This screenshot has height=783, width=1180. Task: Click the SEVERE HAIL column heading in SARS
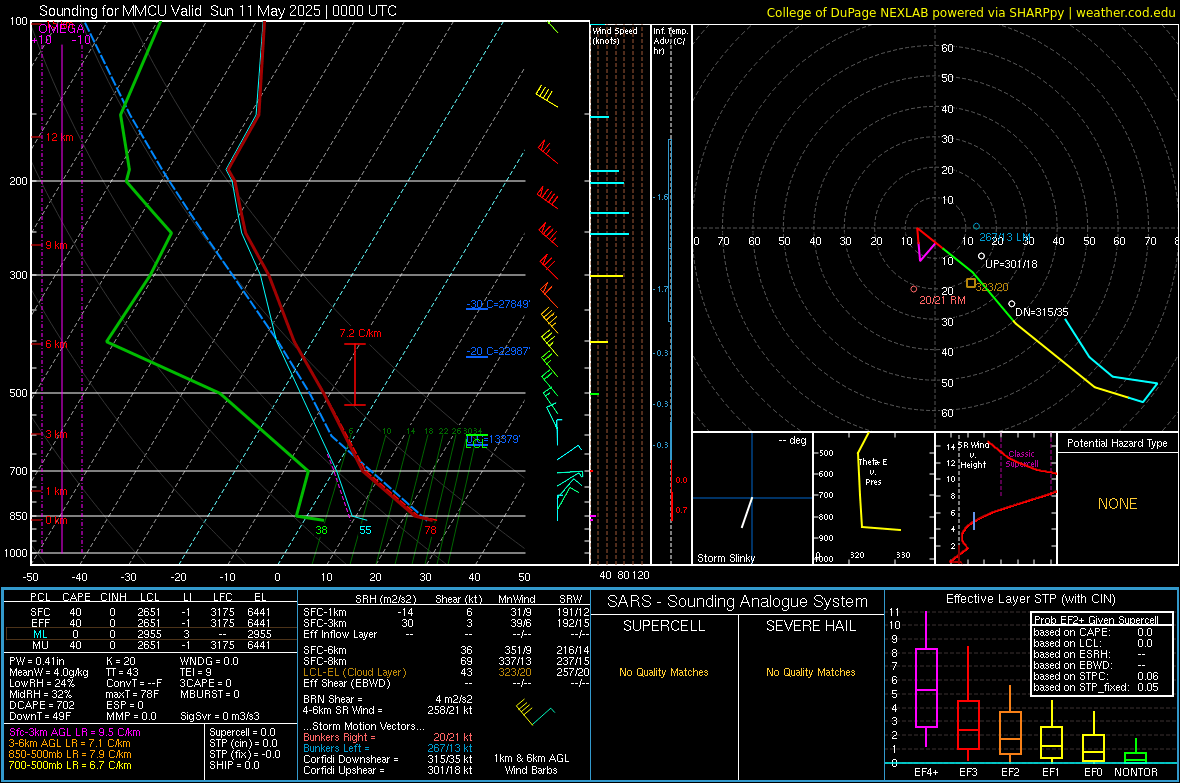coord(810,626)
